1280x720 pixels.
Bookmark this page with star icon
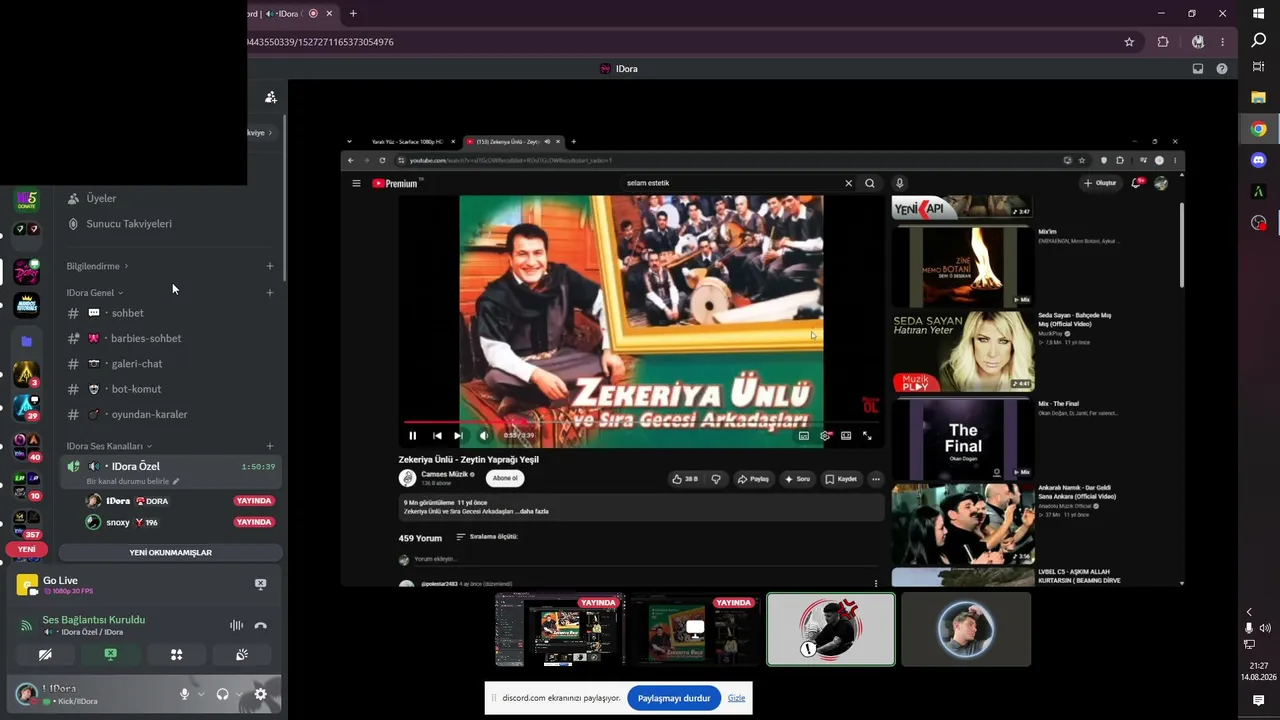coord(1129,42)
